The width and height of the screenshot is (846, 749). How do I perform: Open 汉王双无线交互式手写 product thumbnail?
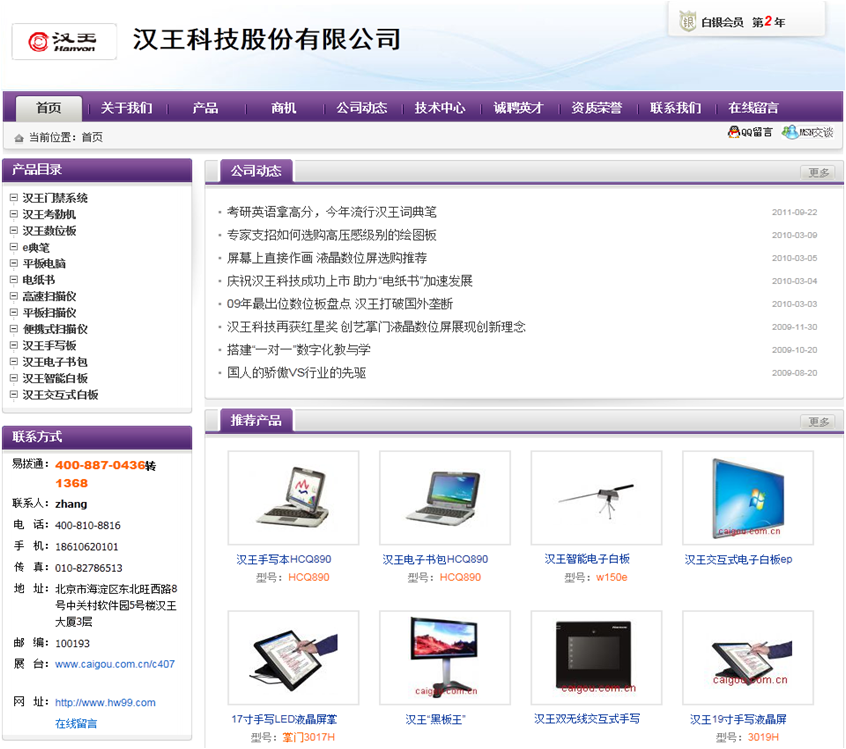[x=597, y=657]
